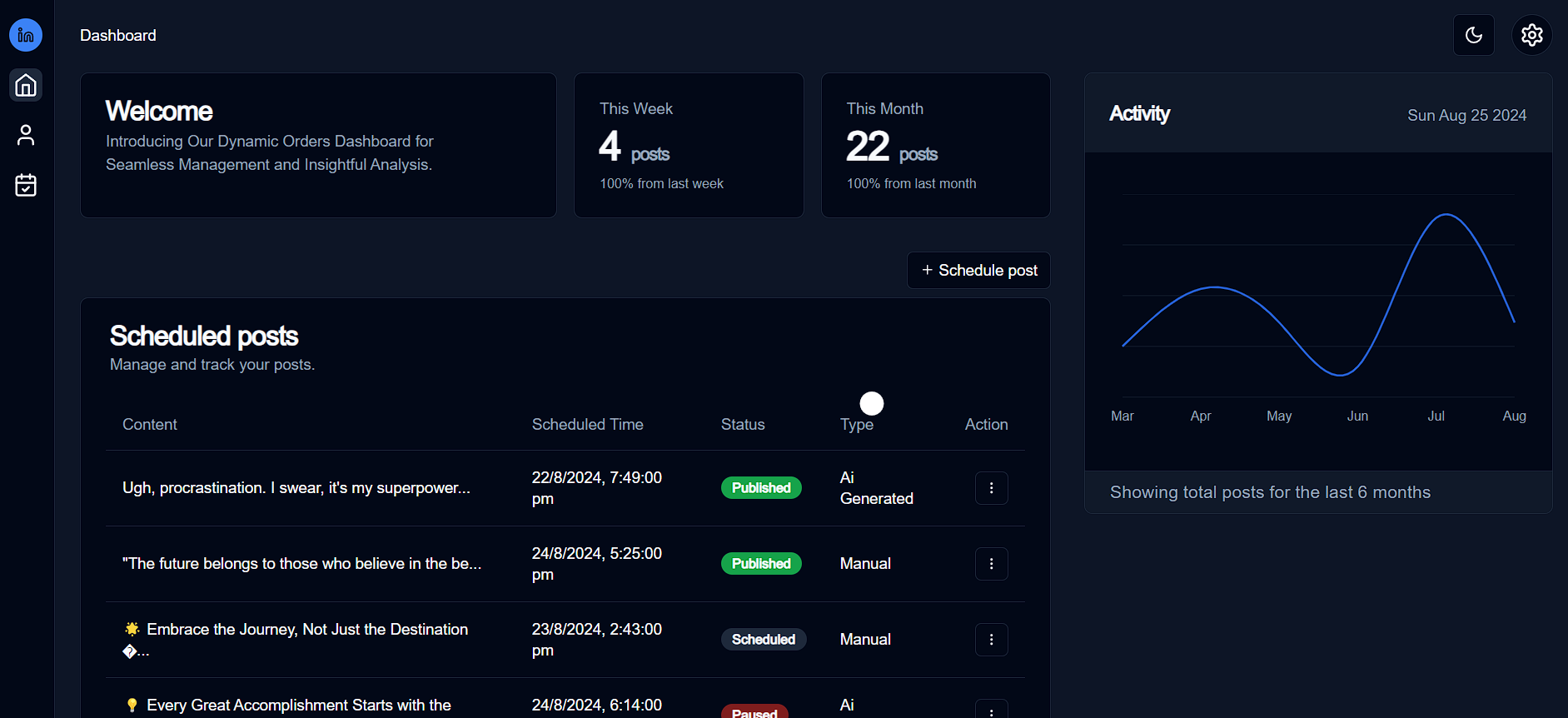Click the Scheduled Time column header
This screenshot has width=1568, height=718.
(x=587, y=425)
